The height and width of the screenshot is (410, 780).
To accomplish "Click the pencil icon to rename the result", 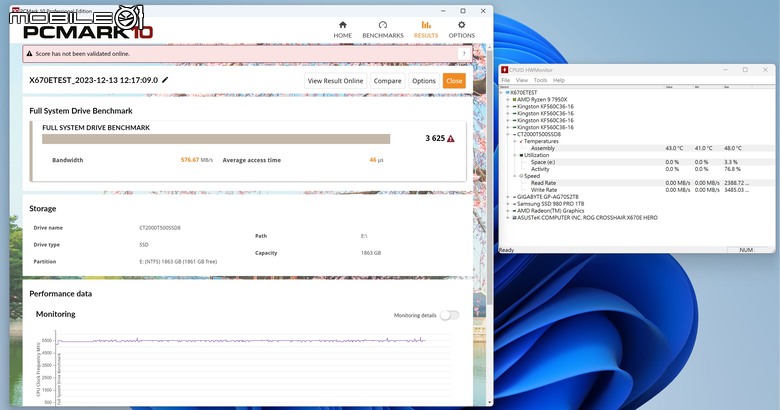I will [165, 80].
